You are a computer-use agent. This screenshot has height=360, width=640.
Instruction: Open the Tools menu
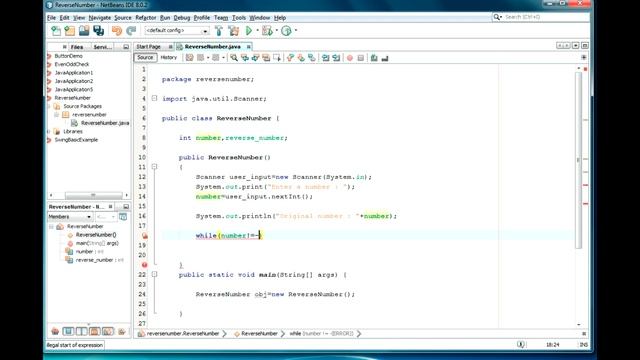coord(239,18)
